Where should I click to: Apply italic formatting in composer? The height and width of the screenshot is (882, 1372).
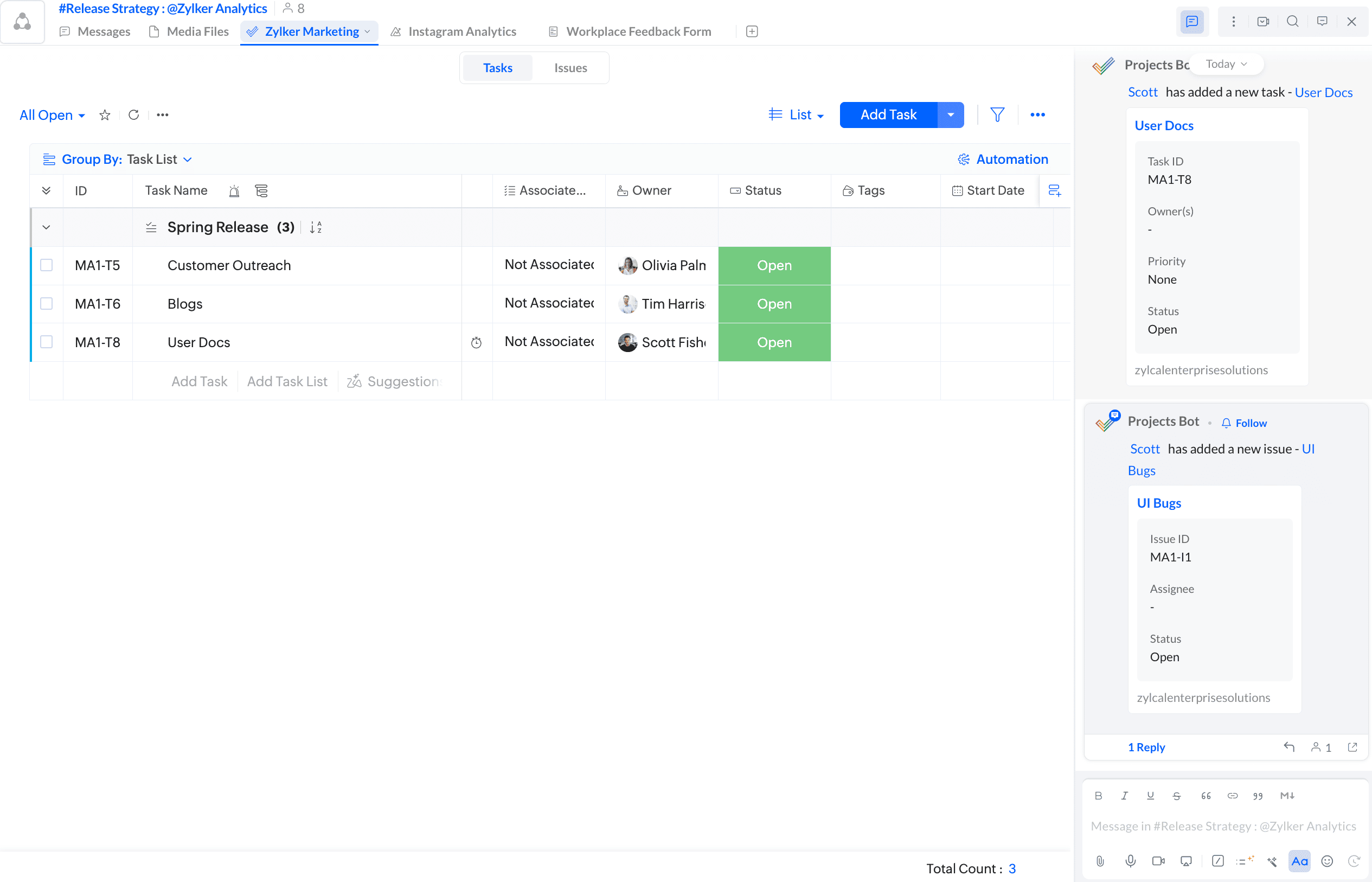pyautogui.click(x=1125, y=796)
